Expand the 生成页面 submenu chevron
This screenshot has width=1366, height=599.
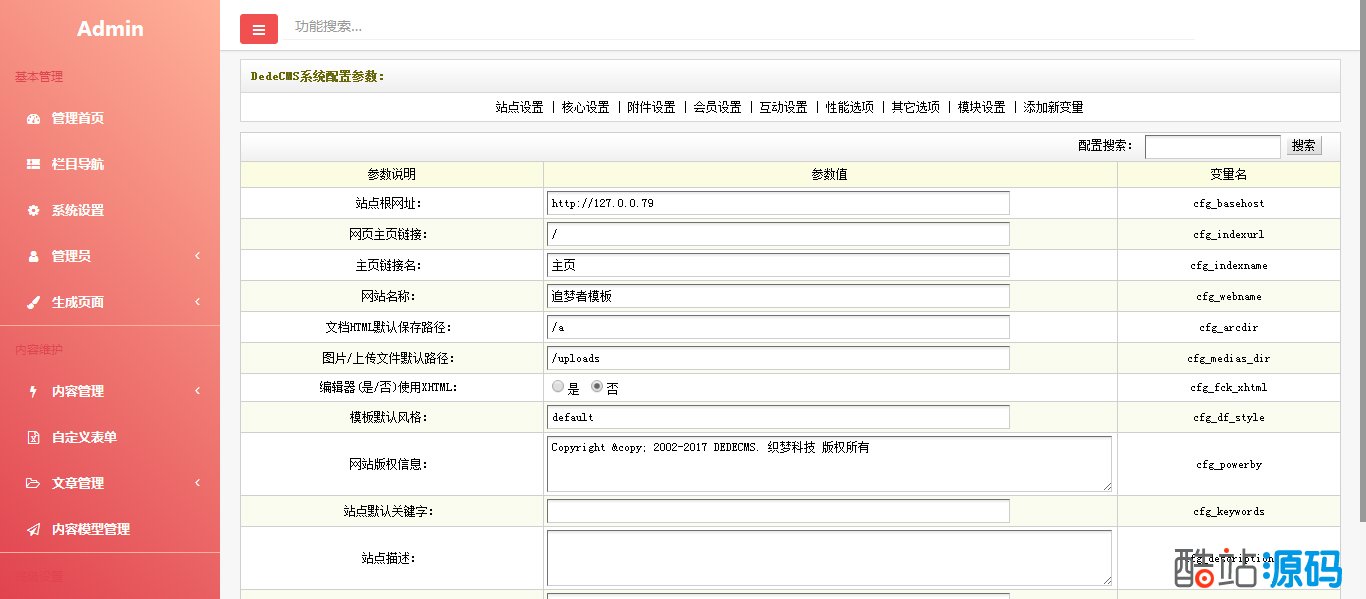[x=197, y=302]
